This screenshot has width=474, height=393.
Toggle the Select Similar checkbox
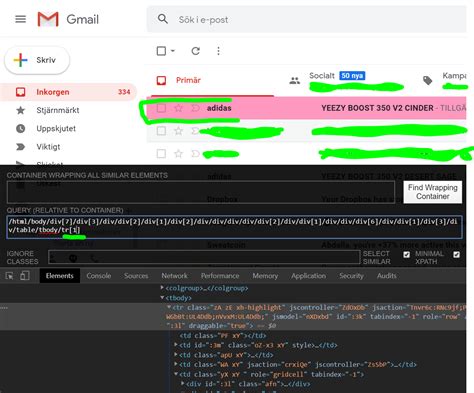click(406, 255)
